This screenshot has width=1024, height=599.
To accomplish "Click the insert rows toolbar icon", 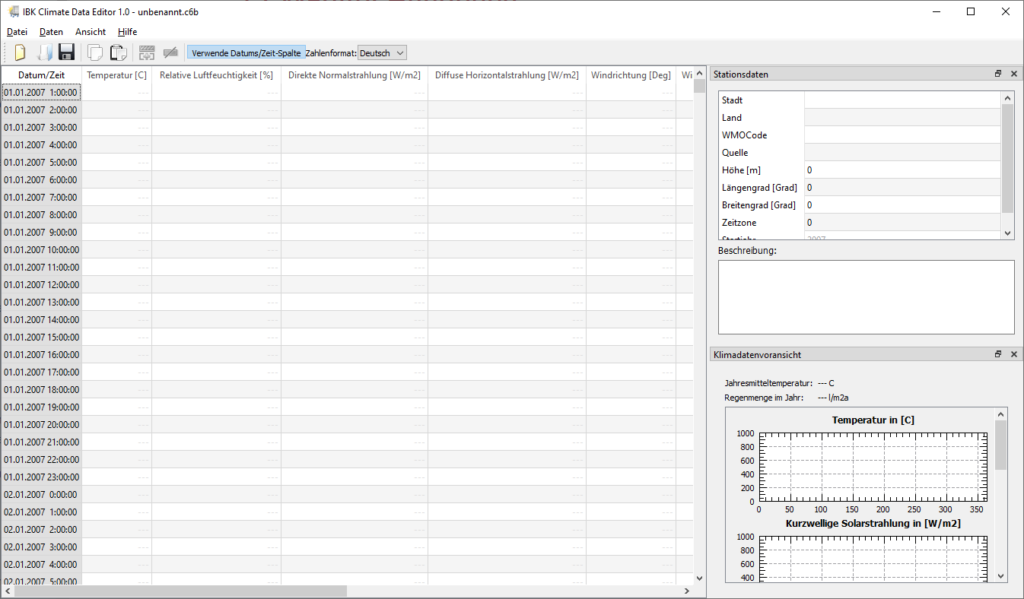I will click(147, 52).
